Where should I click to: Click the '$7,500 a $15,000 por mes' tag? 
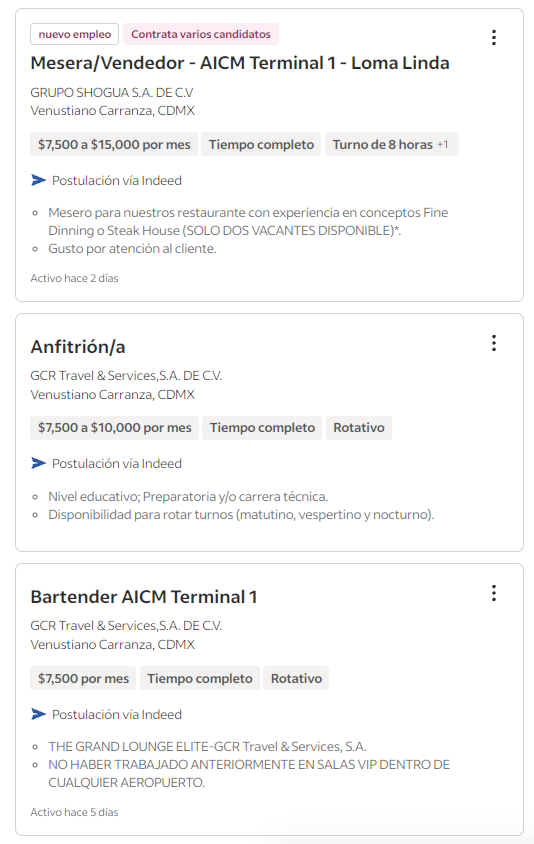(114, 144)
